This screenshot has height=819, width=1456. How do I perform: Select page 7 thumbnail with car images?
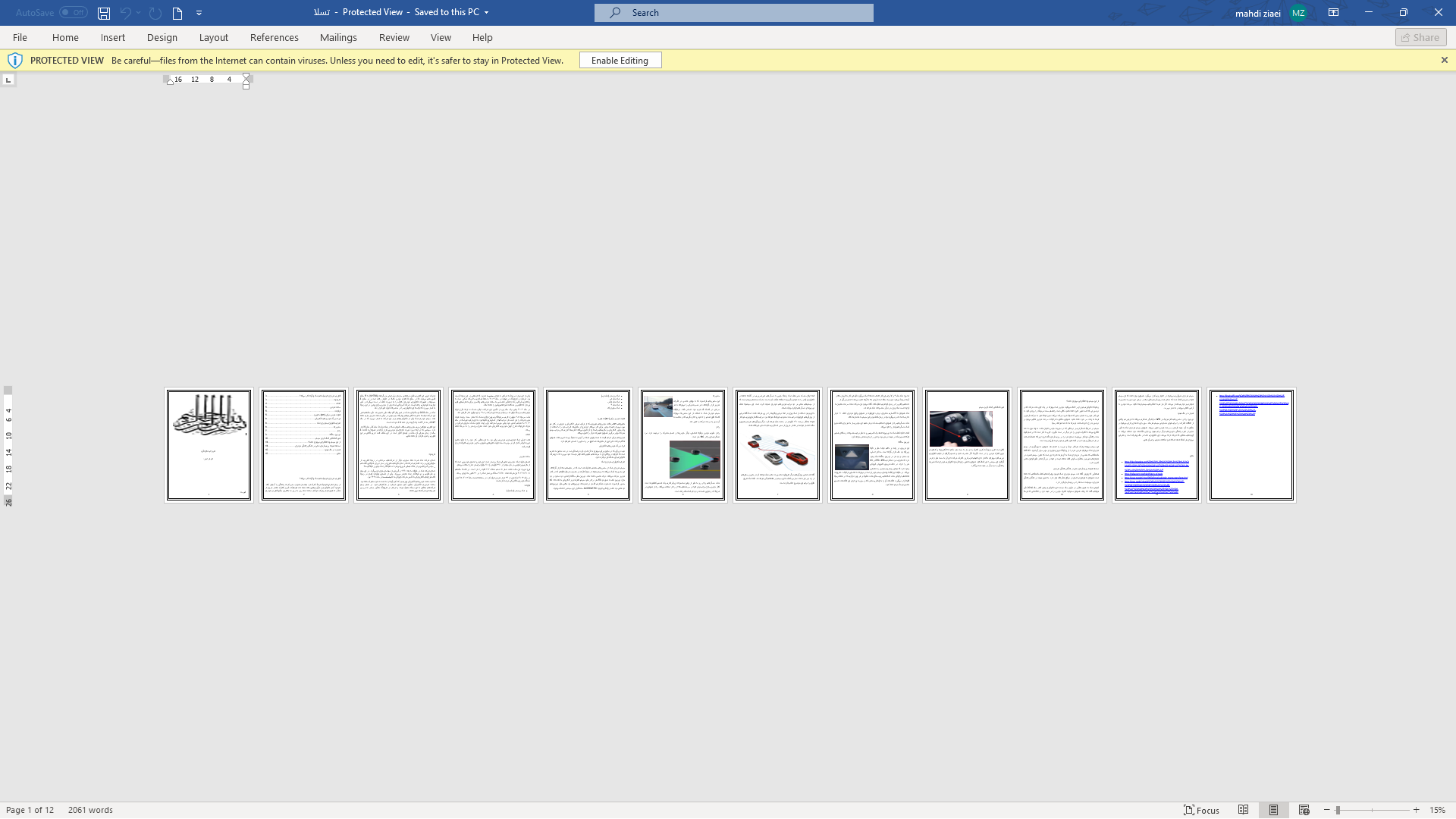click(777, 444)
